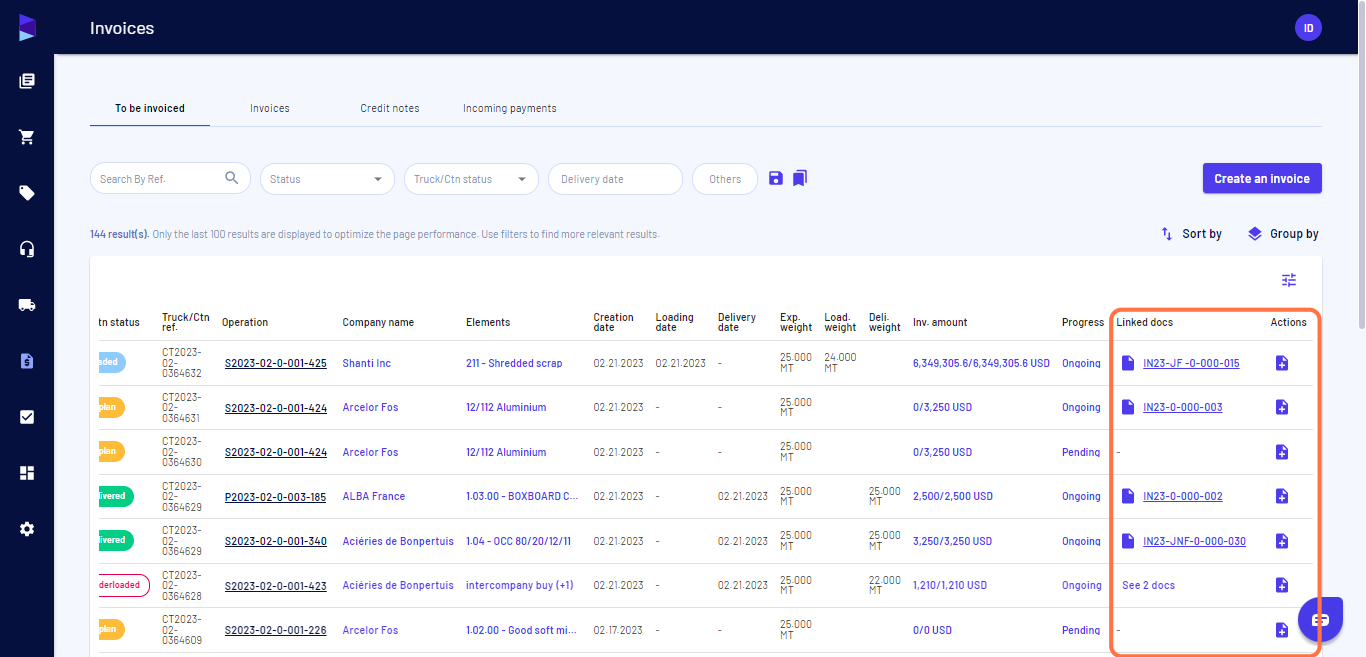Open the chat support bubble
The width and height of the screenshot is (1366, 657).
point(1320,620)
